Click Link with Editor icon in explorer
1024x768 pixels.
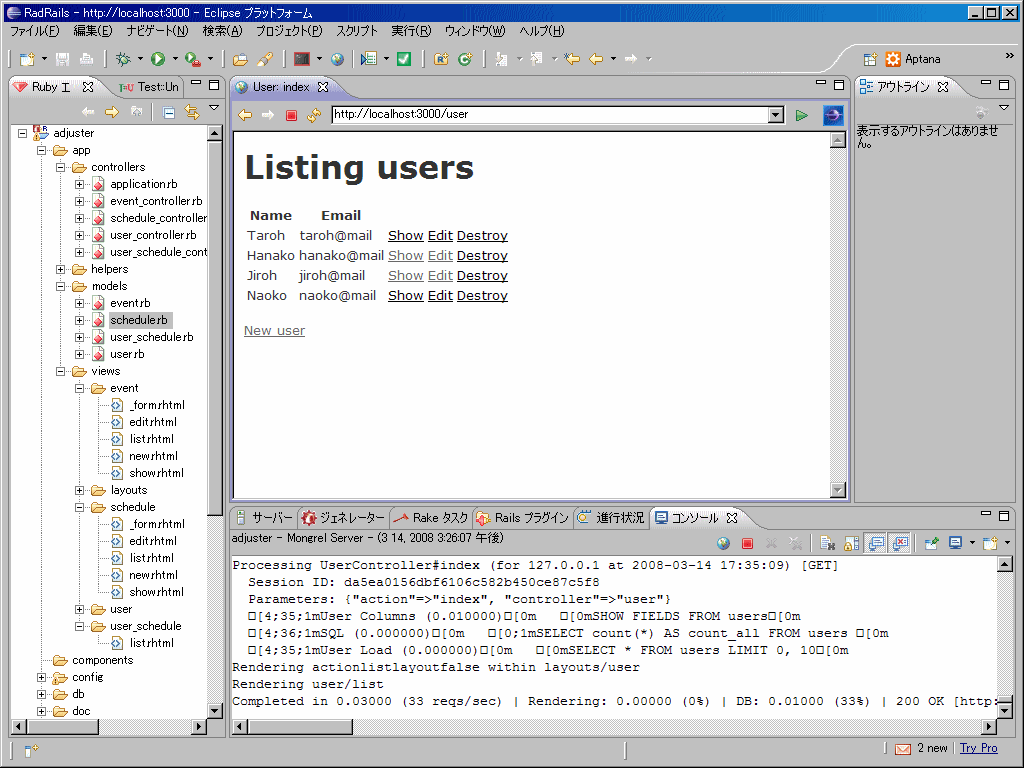191,112
